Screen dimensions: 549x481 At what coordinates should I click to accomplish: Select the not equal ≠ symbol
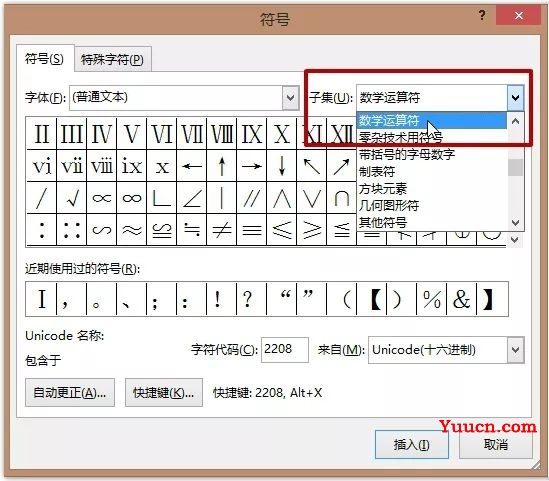(222, 230)
